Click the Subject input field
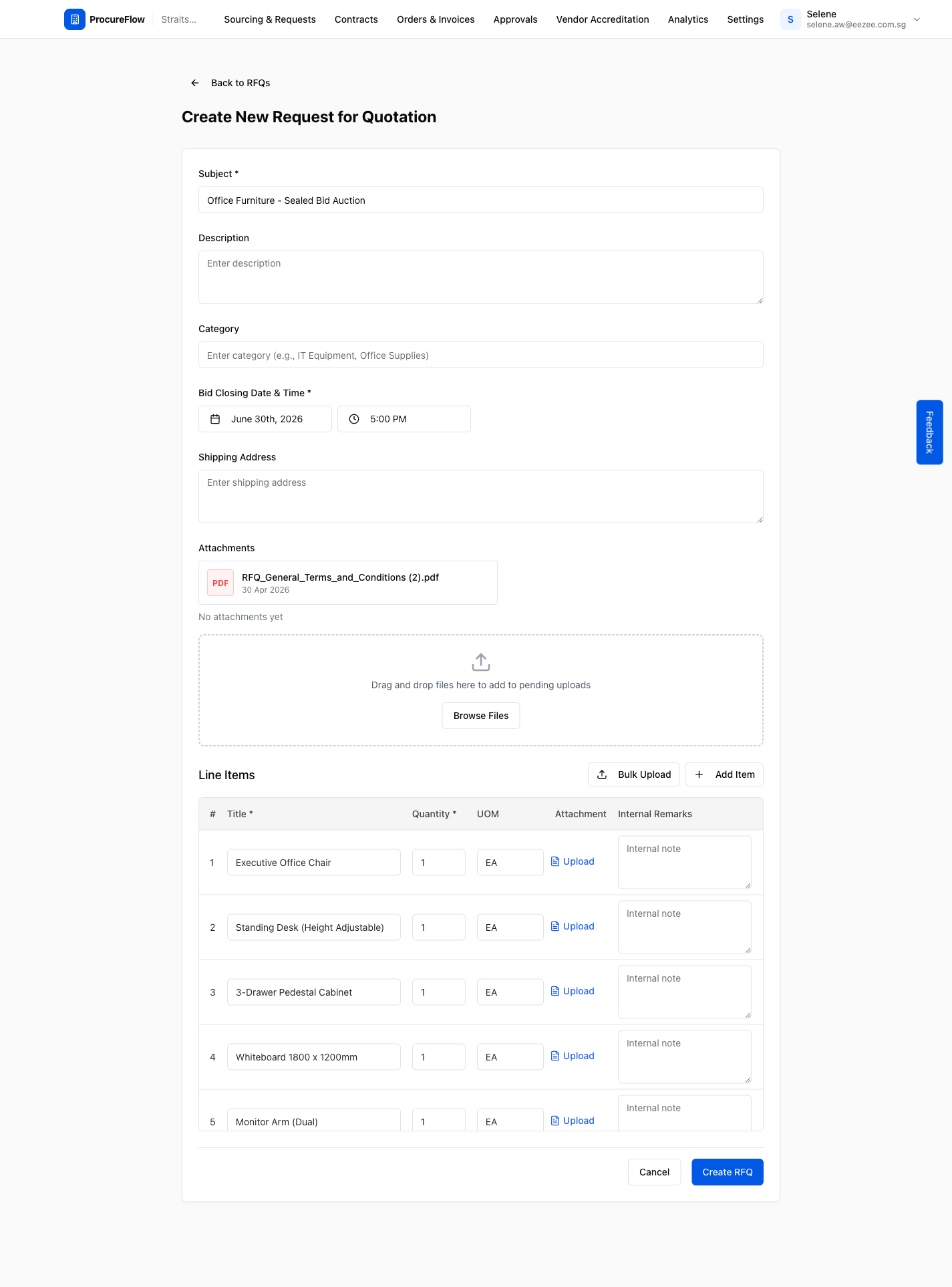Image resolution: width=952 pixels, height=1287 pixels. [481, 200]
